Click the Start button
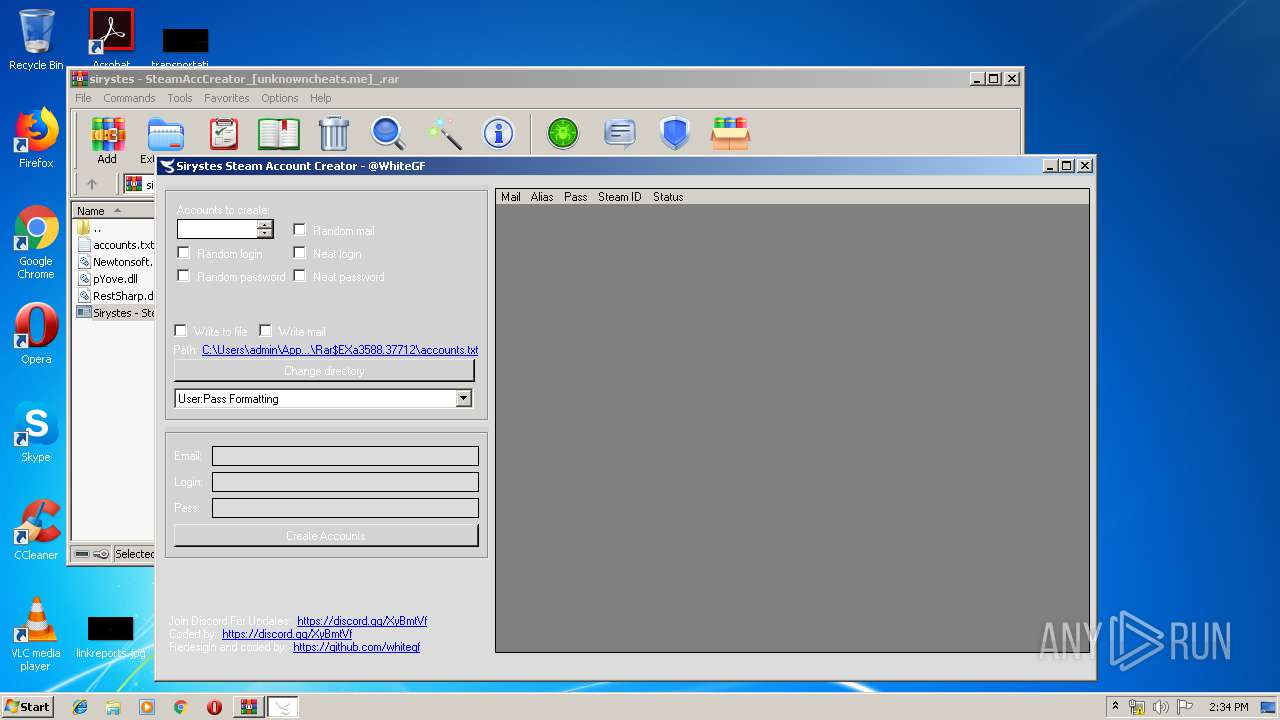This screenshot has height=720, width=1280. [x=27, y=707]
